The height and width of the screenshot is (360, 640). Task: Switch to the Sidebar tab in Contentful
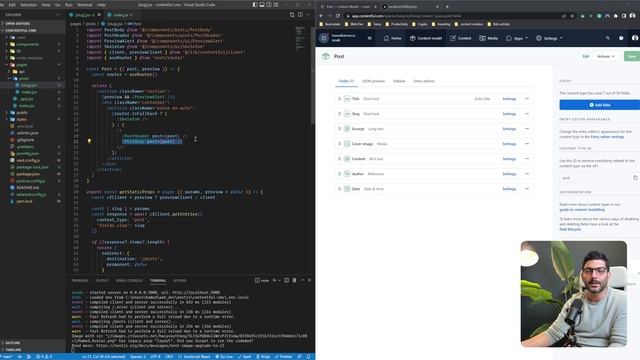399,81
